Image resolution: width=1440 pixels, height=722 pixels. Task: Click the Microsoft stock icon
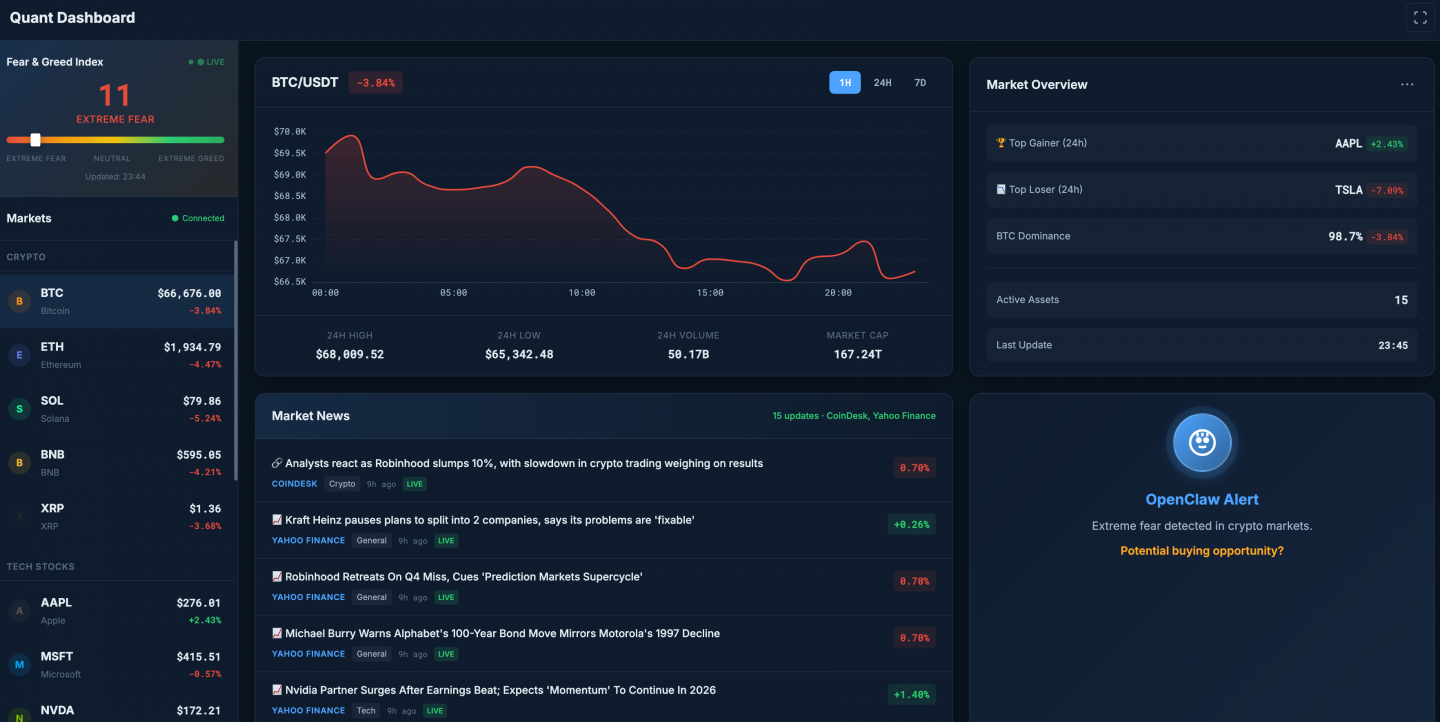click(19, 665)
